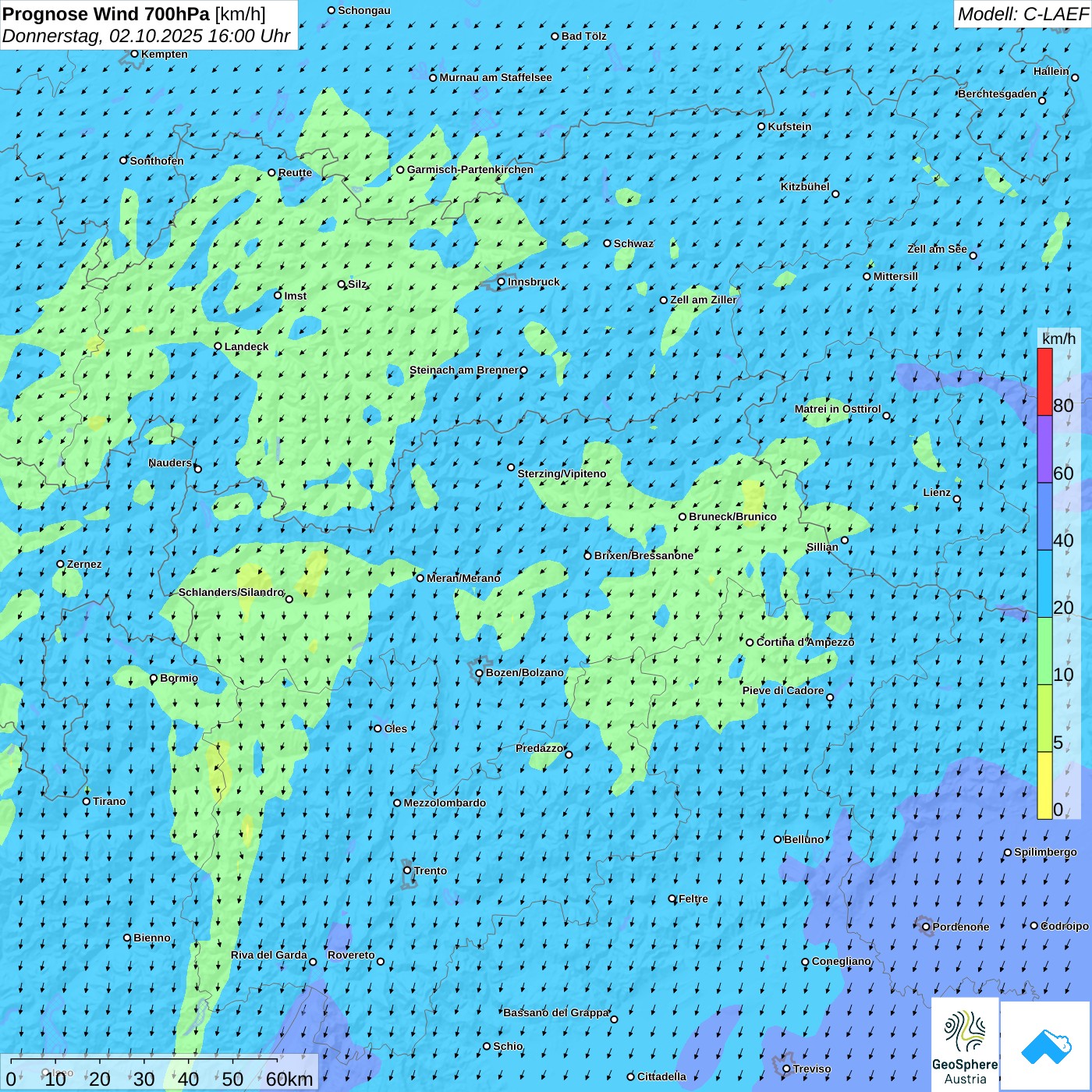Viewport: 1092px width, 1092px height.
Task: Click the 'Modell: C-LAEF' label
Action: pos(1023,14)
